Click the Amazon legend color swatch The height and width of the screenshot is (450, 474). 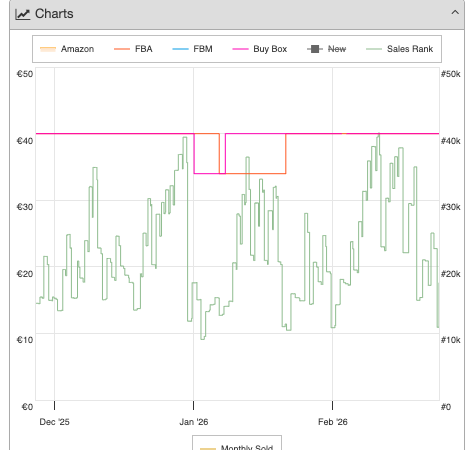(48, 49)
